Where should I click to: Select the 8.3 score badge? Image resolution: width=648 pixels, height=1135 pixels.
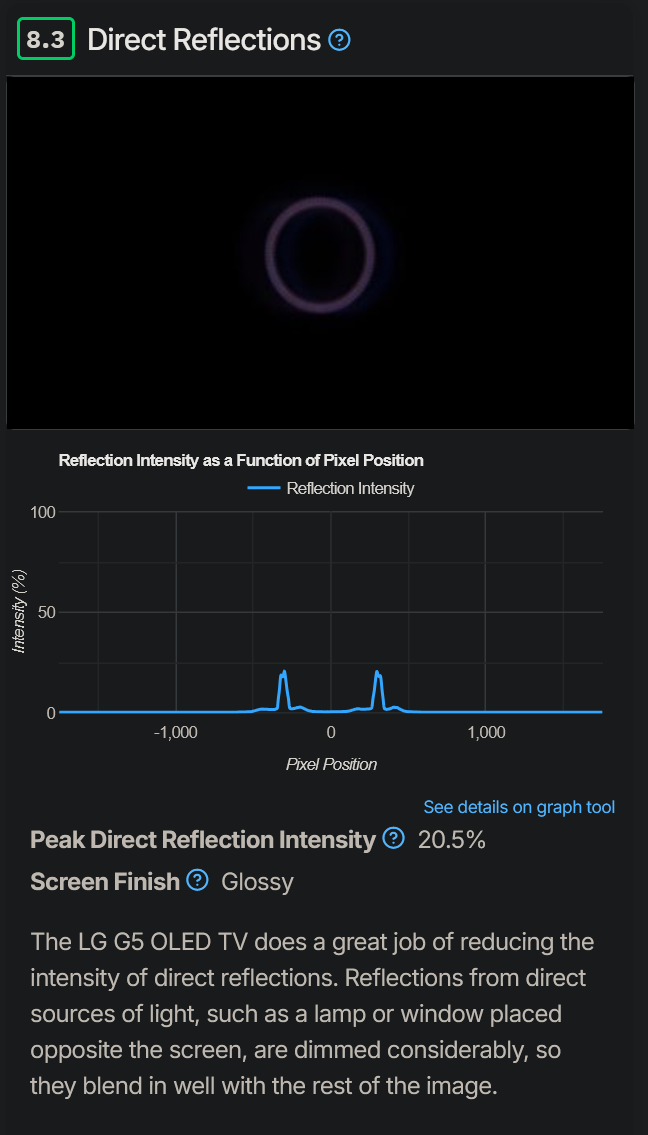(x=45, y=39)
